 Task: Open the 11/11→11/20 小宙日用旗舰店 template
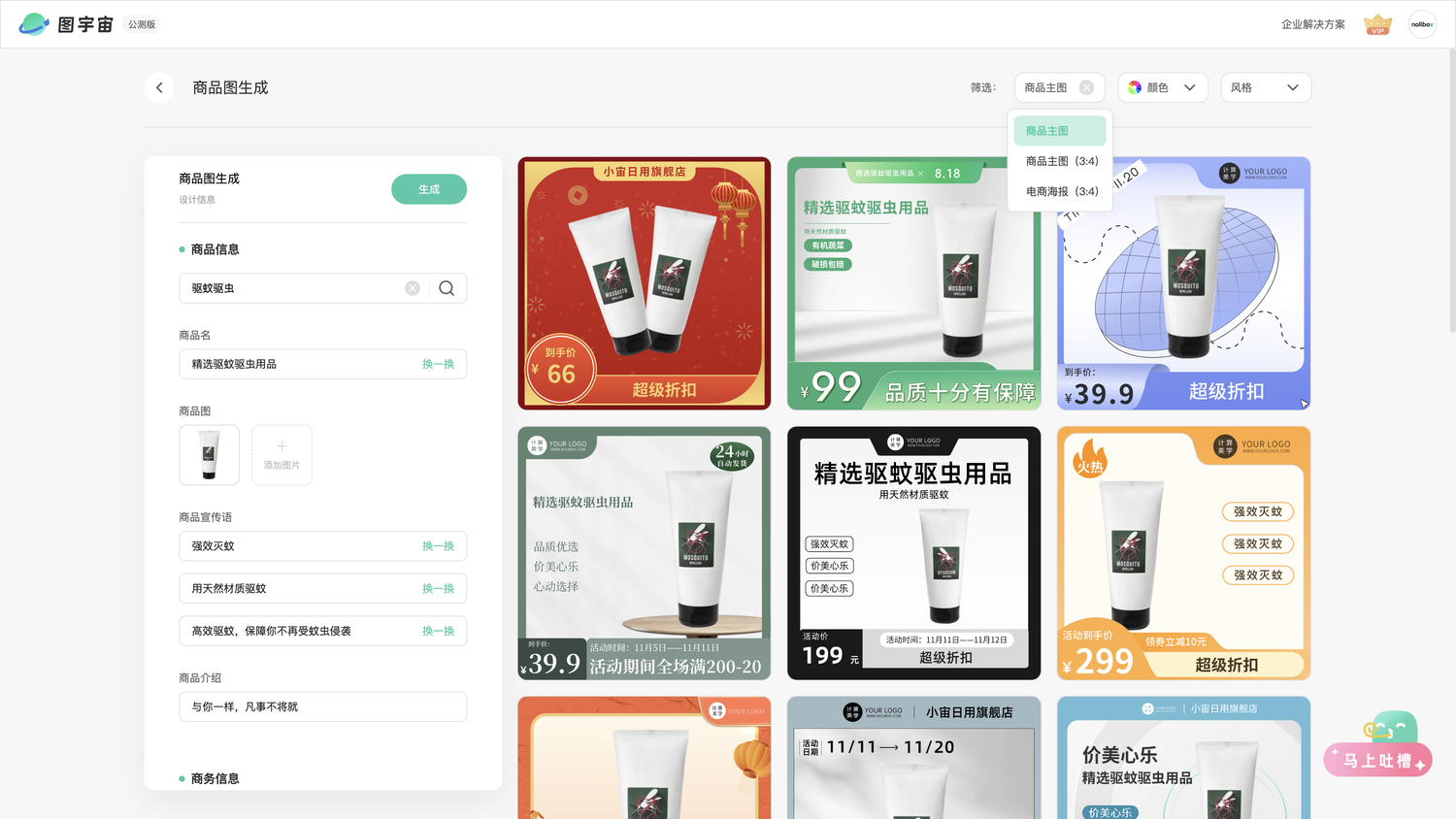(913, 758)
